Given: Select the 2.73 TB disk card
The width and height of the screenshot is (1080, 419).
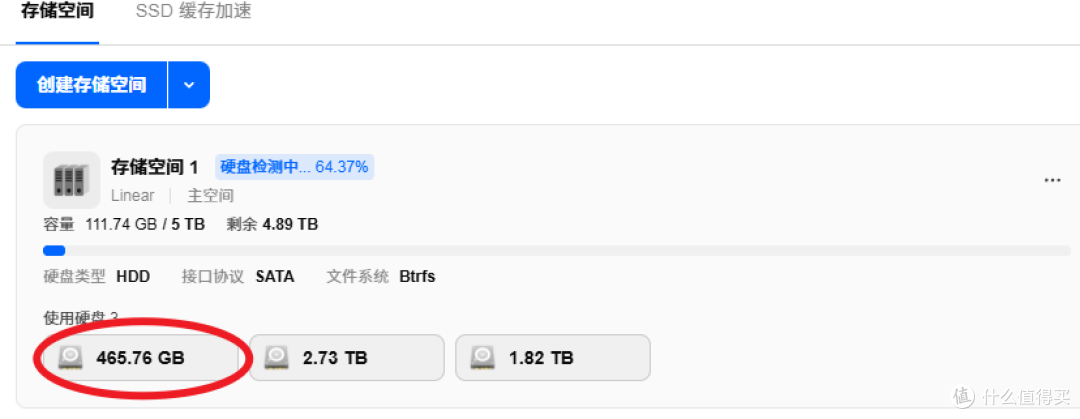Looking at the screenshot, I should click(346, 358).
